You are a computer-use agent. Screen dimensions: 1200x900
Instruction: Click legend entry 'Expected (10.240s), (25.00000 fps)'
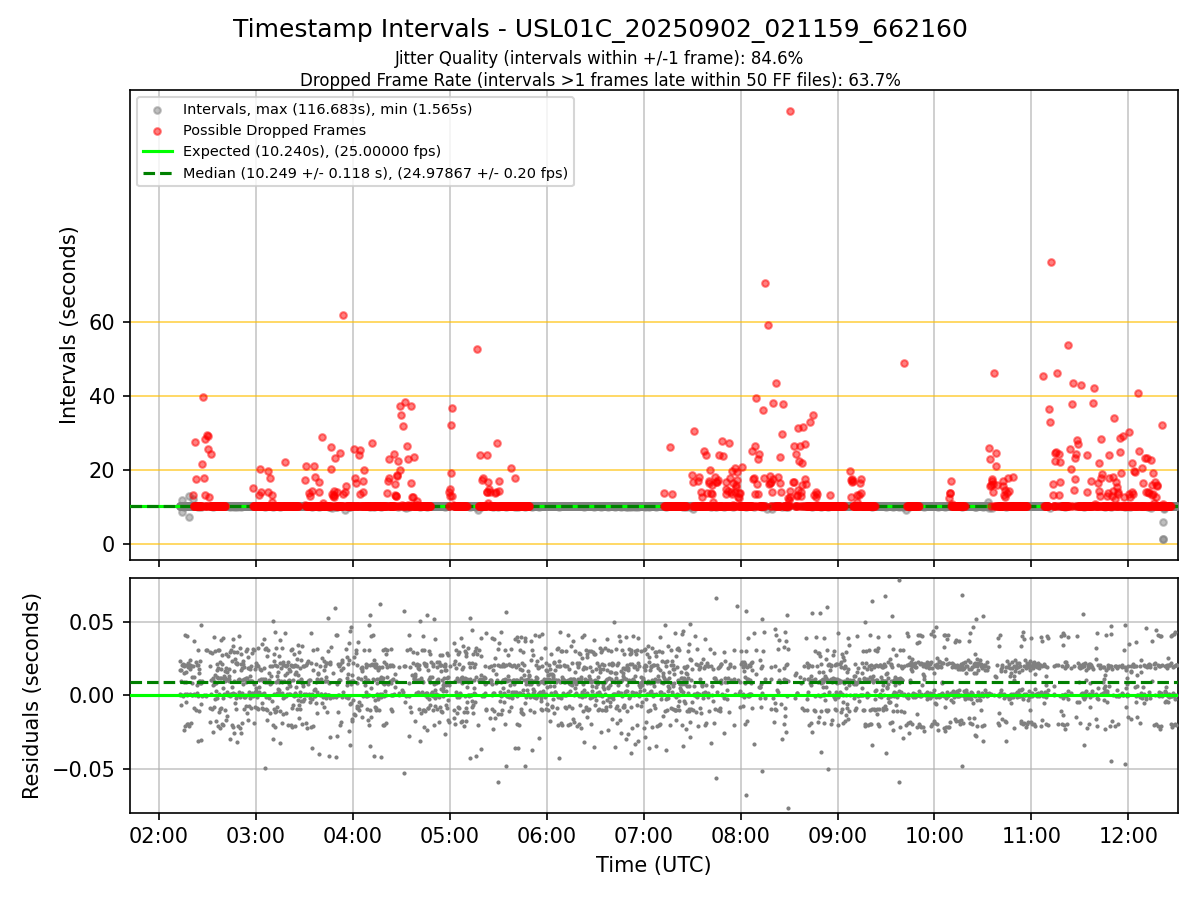(x=312, y=151)
